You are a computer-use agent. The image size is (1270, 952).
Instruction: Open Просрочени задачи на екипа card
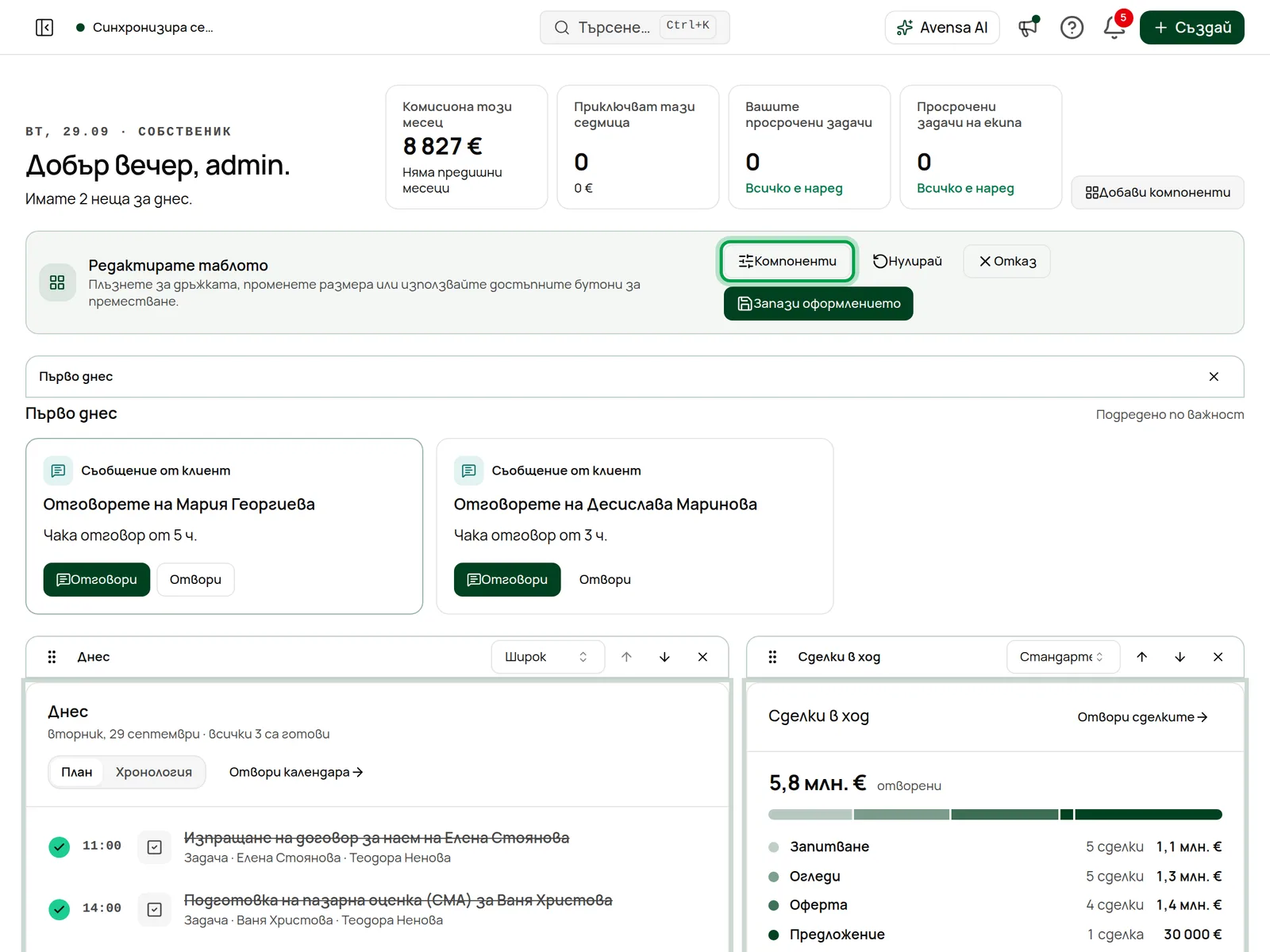[x=981, y=148]
